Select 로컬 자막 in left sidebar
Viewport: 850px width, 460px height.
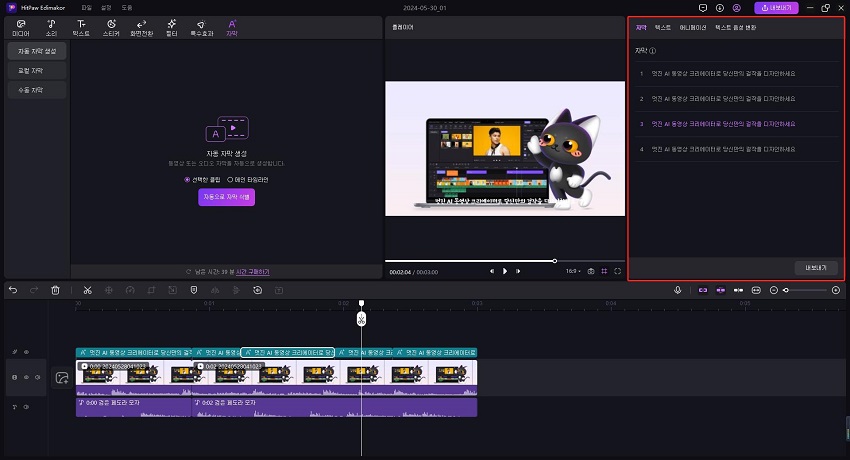click(37, 70)
